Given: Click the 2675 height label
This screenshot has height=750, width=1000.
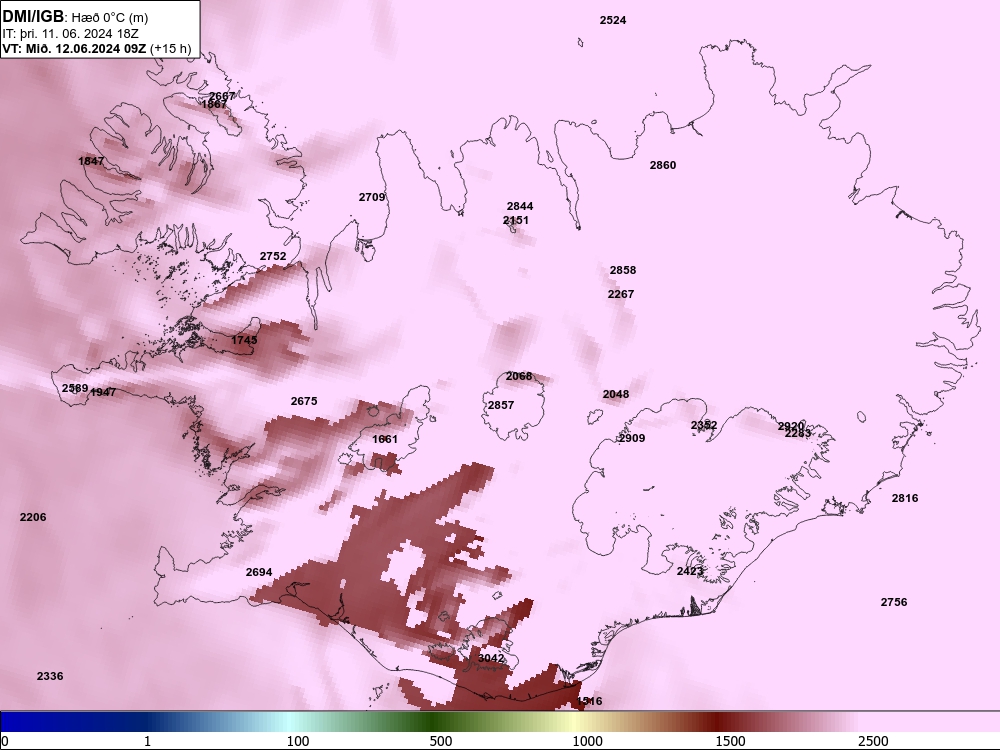Looking at the screenshot, I should pos(304,401).
